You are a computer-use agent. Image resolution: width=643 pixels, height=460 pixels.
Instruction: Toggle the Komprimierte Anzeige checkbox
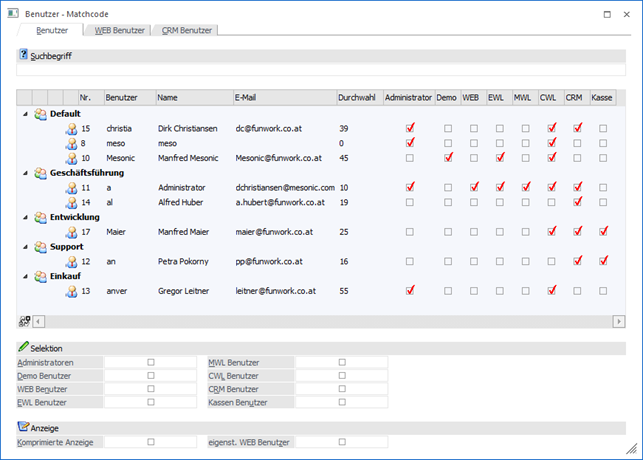tap(151, 441)
